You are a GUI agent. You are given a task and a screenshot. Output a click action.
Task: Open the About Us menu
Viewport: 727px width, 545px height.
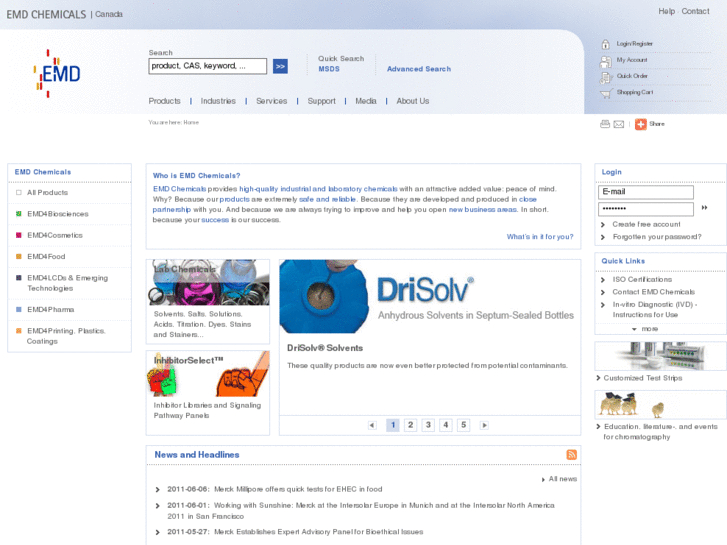tap(413, 101)
